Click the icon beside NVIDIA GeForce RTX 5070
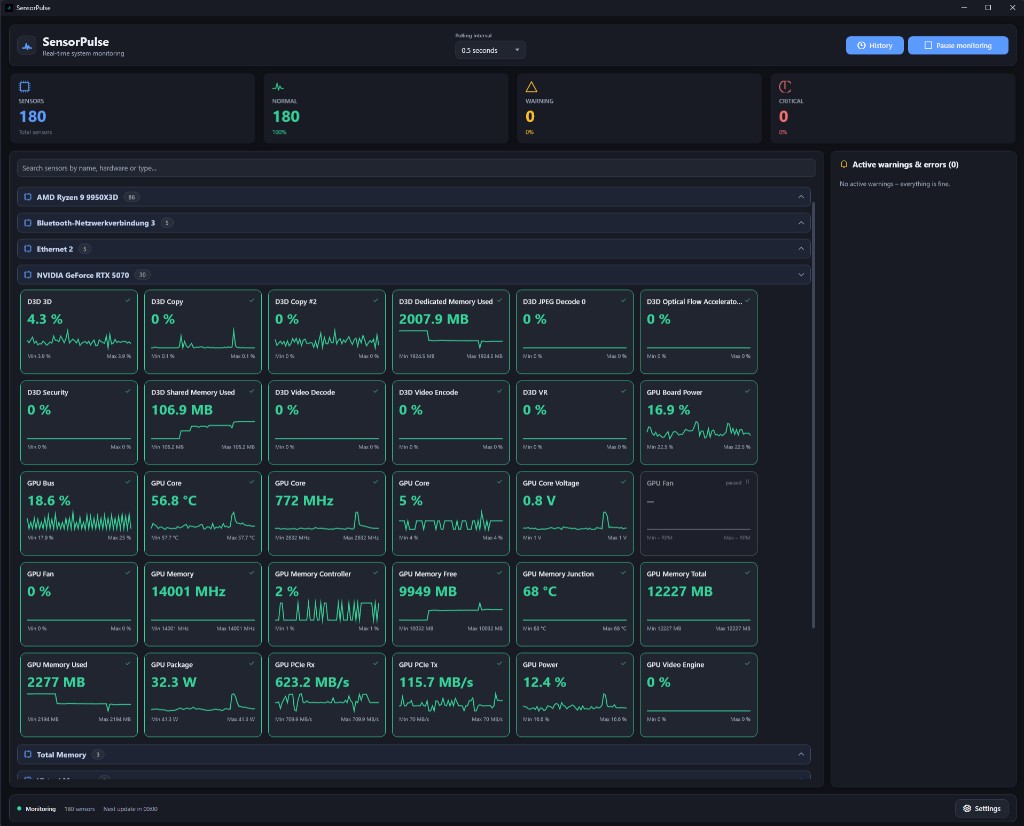The height and width of the screenshot is (826, 1024). (27, 275)
